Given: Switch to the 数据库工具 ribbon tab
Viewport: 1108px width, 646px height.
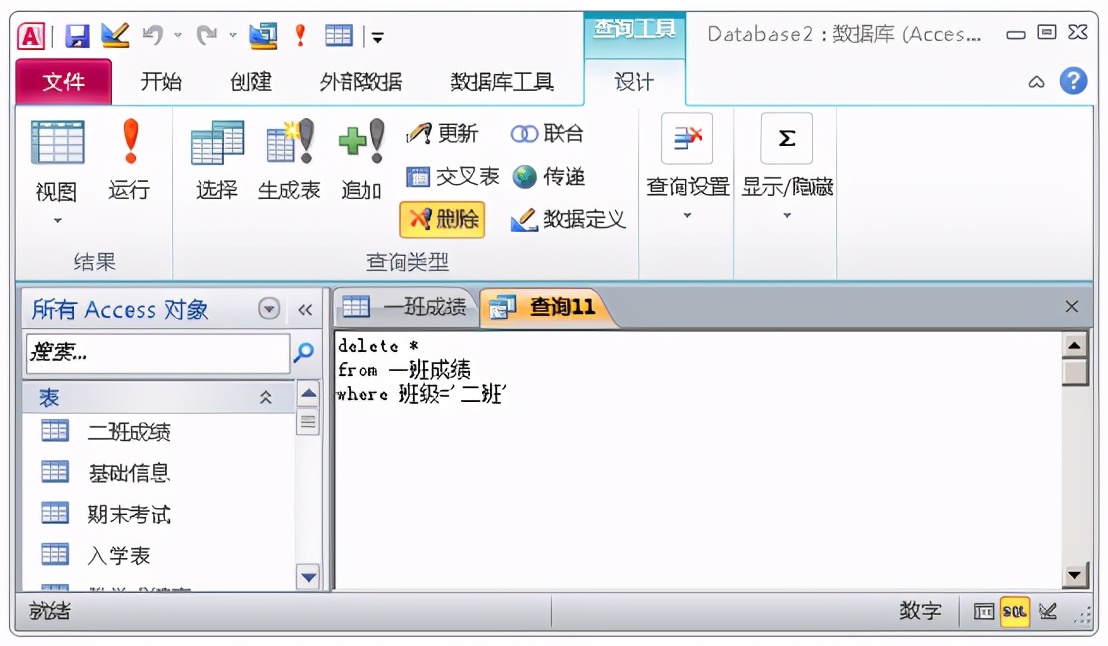Looking at the screenshot, I should (502, 82).
